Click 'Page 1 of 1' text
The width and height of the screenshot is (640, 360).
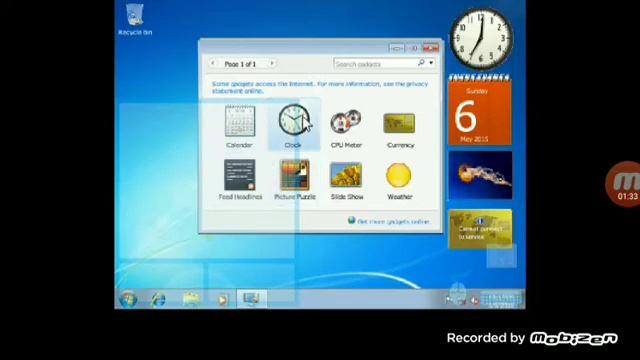240,64
